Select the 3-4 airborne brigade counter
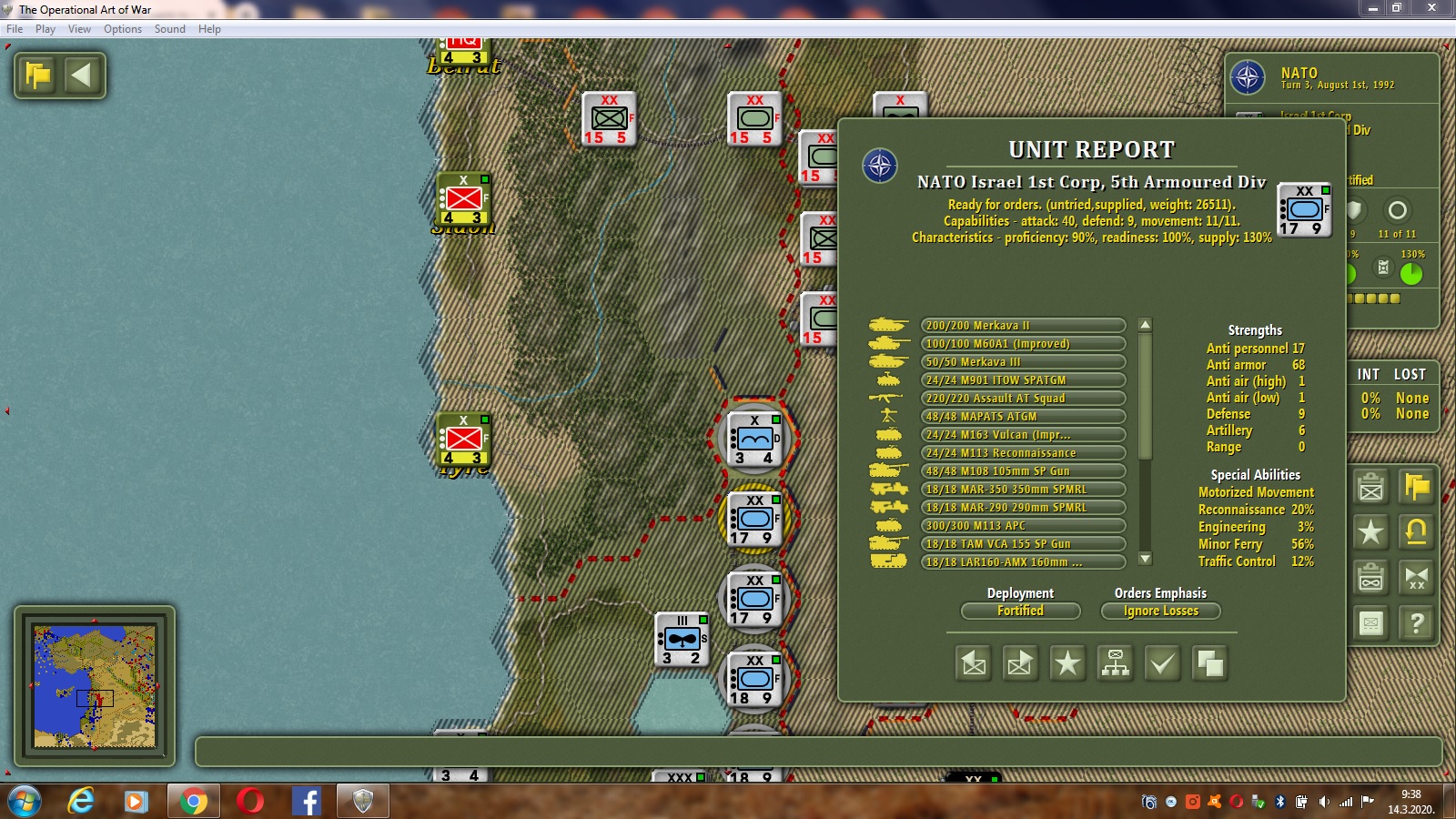Screen dimensions: 1456x819 755,440
